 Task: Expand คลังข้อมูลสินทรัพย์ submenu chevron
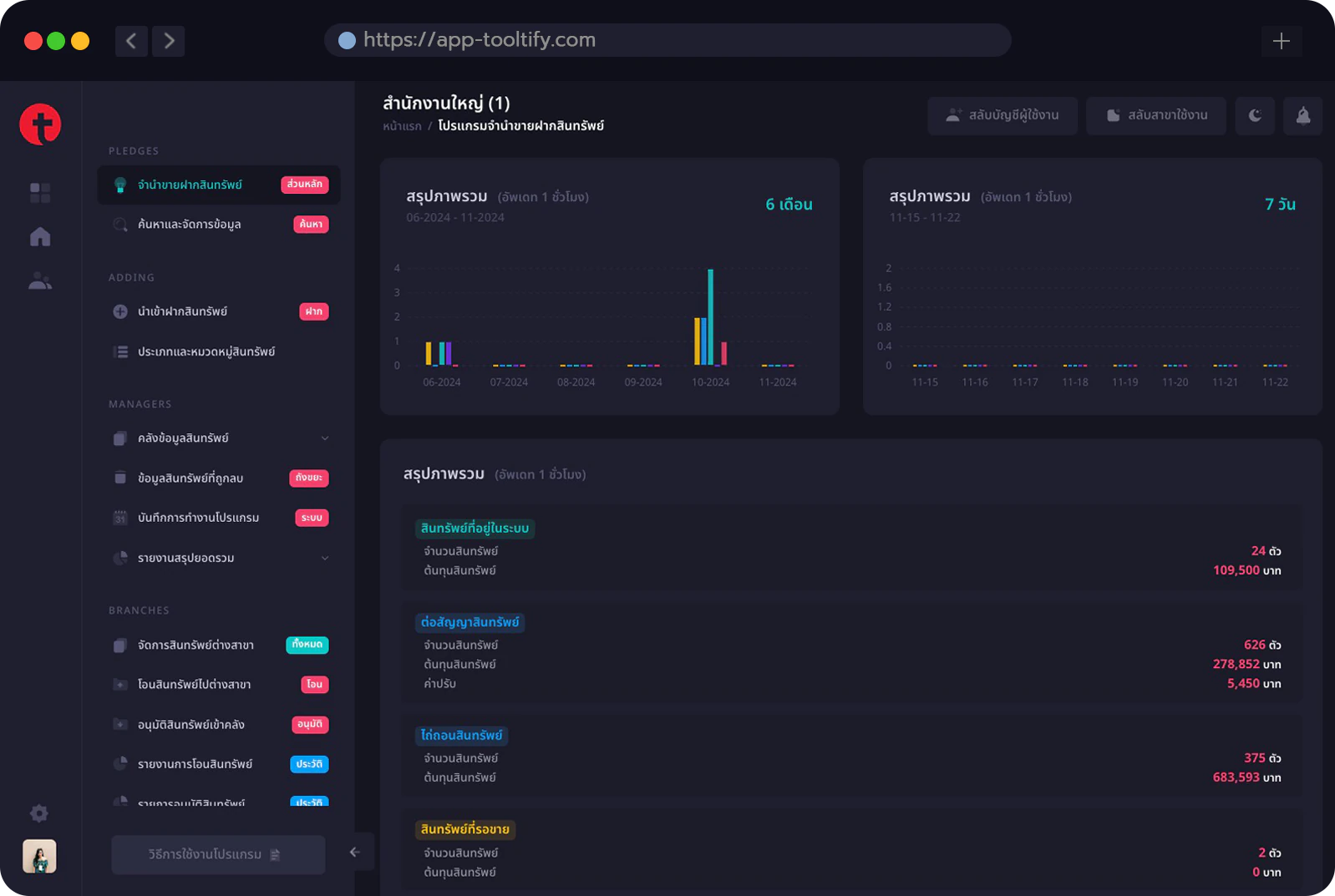(x=325, y=438)
